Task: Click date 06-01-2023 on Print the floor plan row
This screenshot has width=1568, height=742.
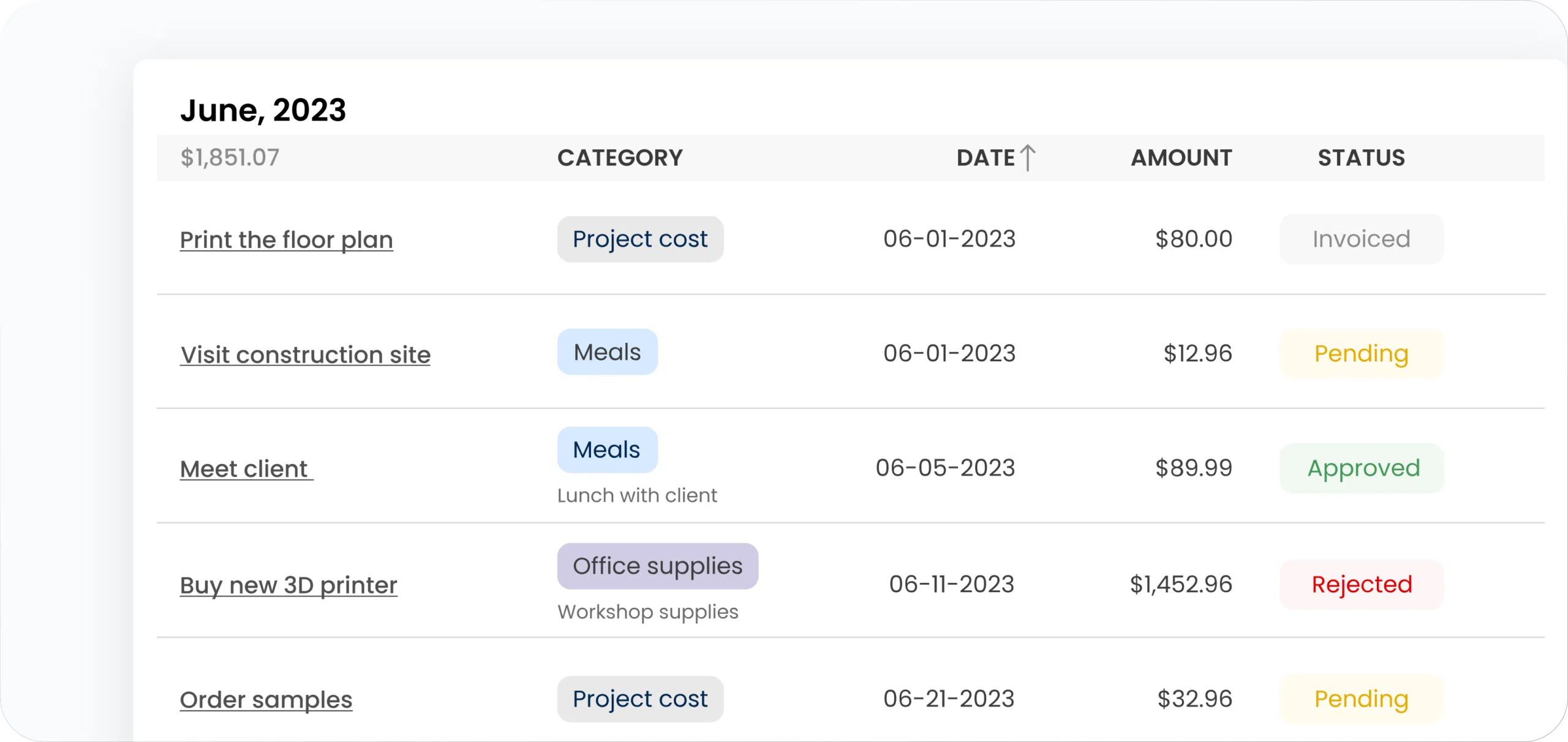Action: [x=949, y=239]
